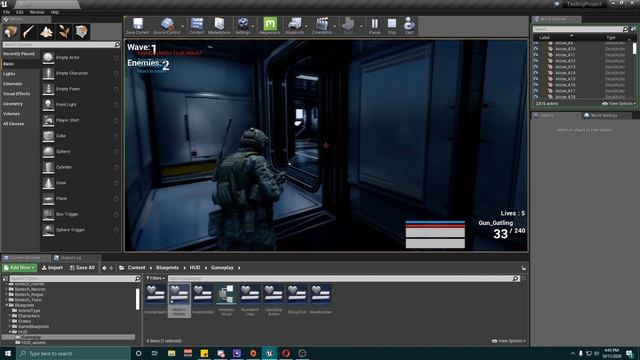Launch the green Megascans plugin icon
The image size is (640, 360).
(x=270, y=24)
